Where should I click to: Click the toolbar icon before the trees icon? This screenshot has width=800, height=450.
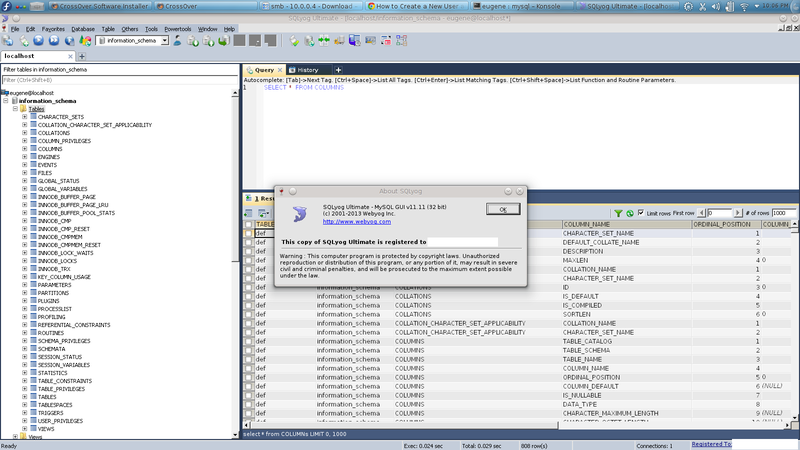pyautogui.click(x=69, y=41)
